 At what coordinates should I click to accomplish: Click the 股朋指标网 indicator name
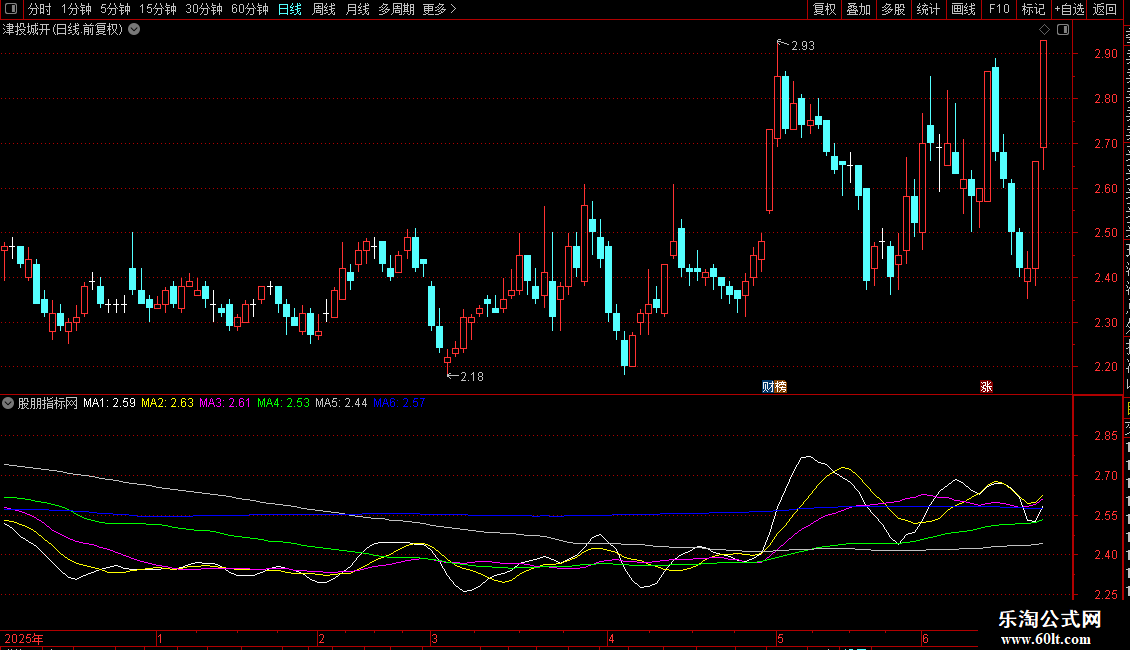click(48, 403)
